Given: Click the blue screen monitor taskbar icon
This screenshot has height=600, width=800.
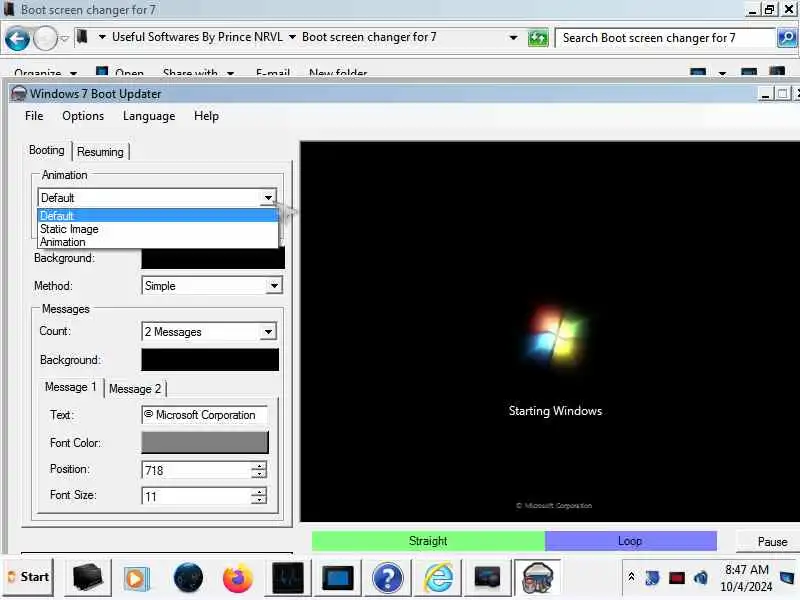Looking at the screenshot, I should (x=338, y=578).
